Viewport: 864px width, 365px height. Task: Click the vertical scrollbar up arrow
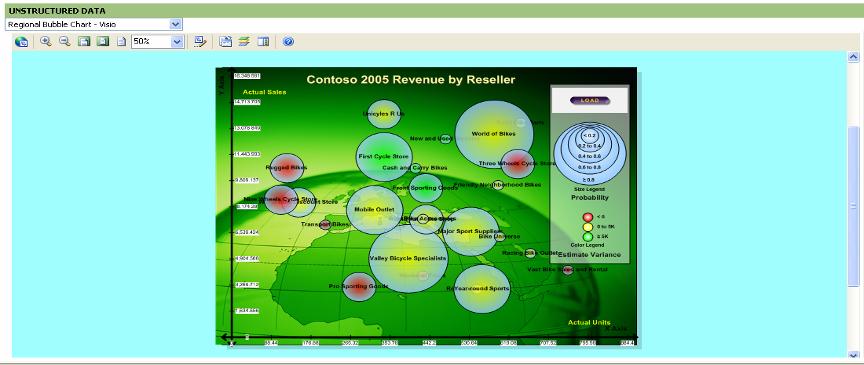point(853,57)
